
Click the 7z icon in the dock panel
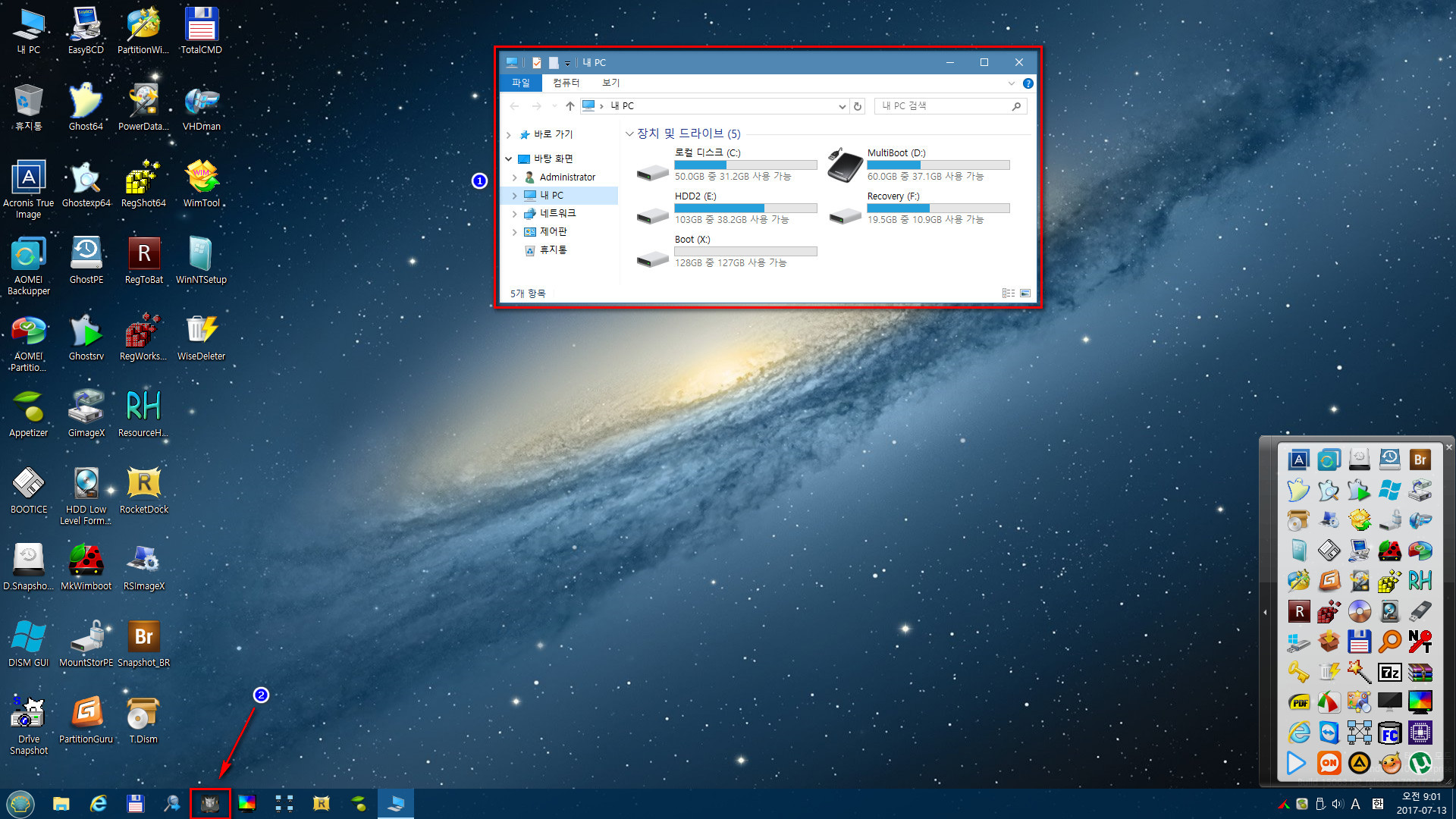[x=1389, y=673]
